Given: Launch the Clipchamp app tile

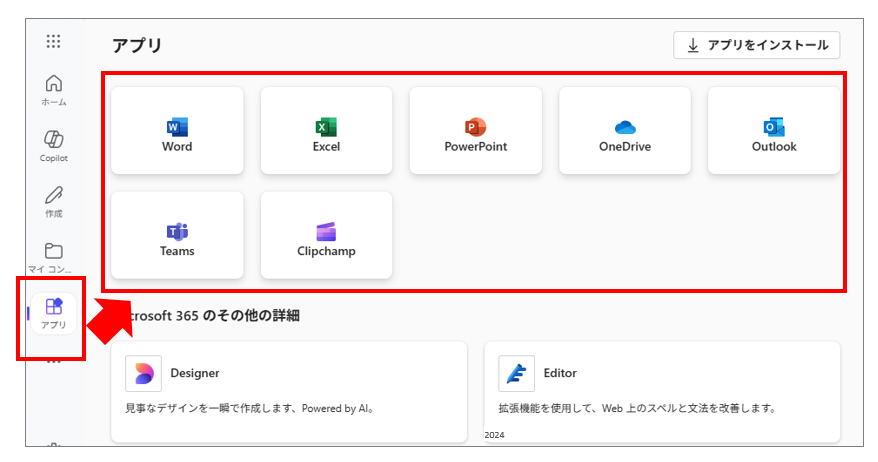Looking at the screenshot, I should (326, 235).
